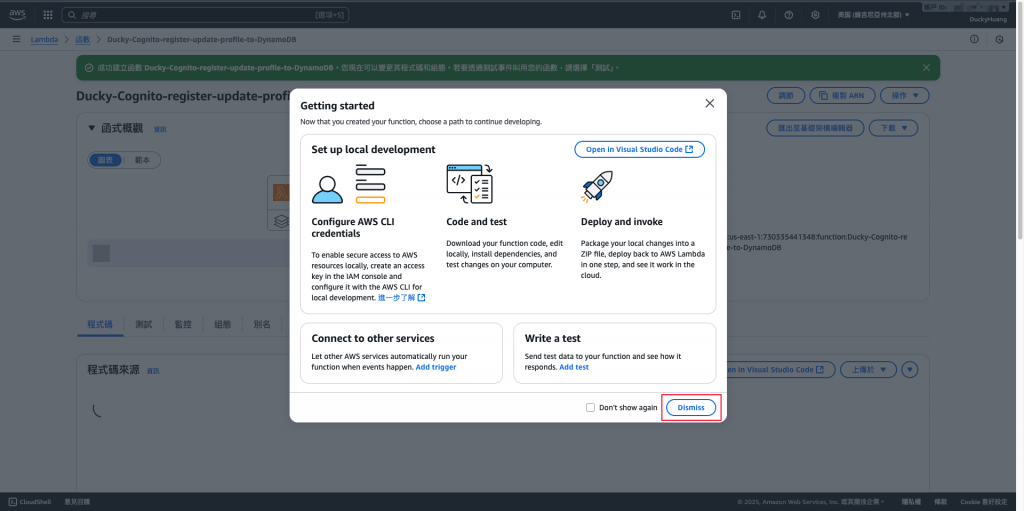
Task: Click the info circle icon at top right
Action: click(x=974, y=40)
